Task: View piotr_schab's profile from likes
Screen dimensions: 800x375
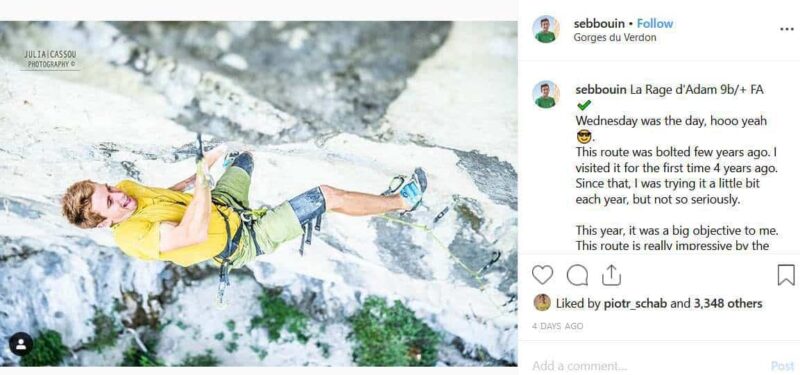Action: coord(635,304)
